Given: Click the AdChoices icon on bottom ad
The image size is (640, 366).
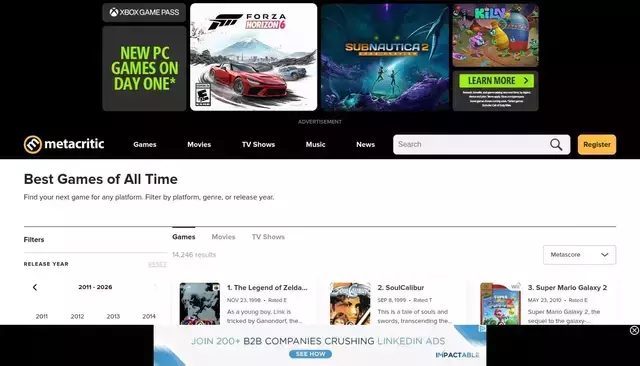Looking at the screenshot, I should pyautogui.click(x=482, y=328).
